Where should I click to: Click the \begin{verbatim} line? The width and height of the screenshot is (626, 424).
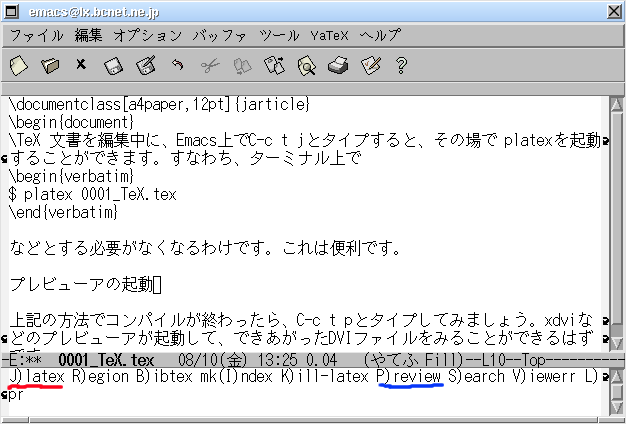pyautogui.click(x=71, y=176)
